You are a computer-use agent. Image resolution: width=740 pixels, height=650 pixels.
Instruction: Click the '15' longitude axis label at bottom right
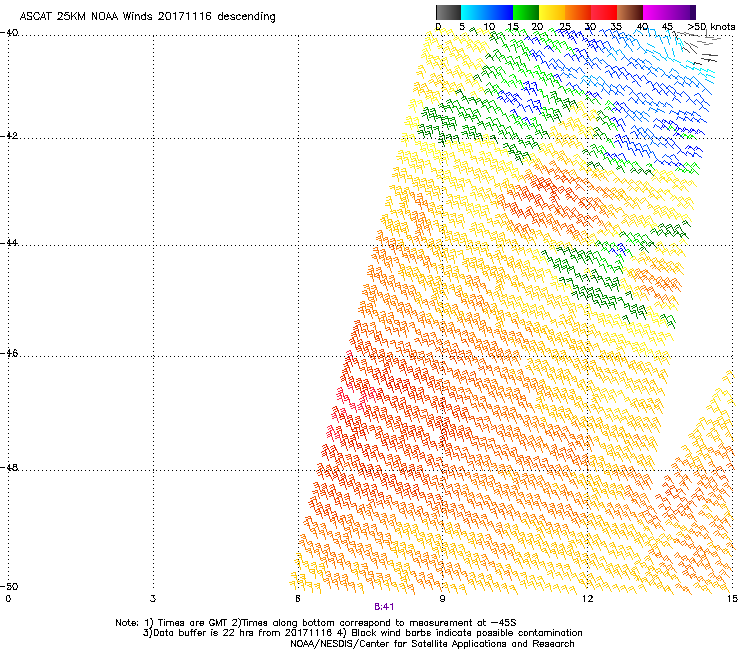pos(732,599)
